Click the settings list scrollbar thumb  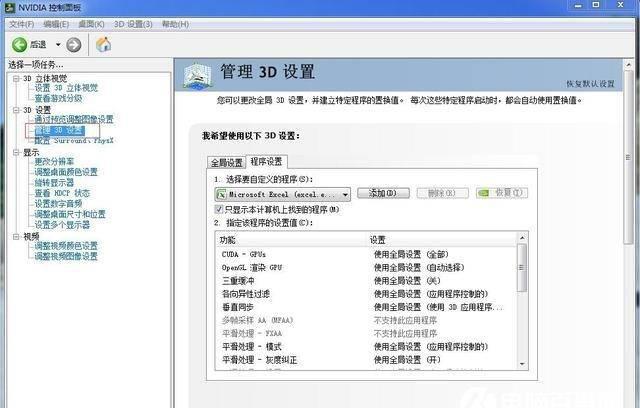tap(522, 268)
